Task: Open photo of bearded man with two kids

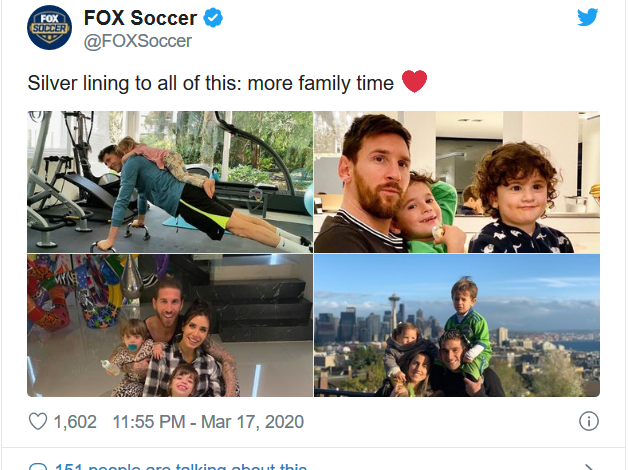Action: (457, 181)
